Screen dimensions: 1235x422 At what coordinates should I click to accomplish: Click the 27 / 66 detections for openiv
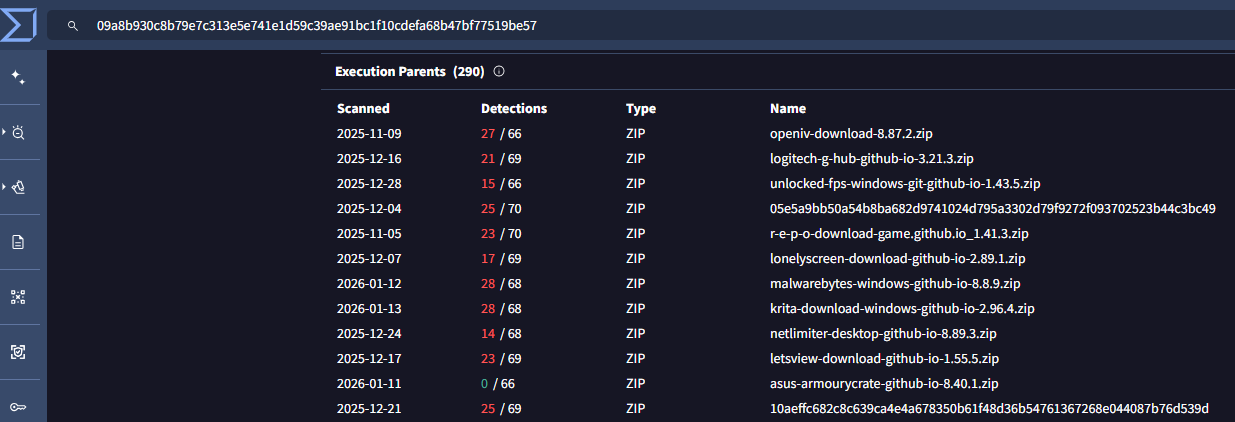click(x=501, y=133)
